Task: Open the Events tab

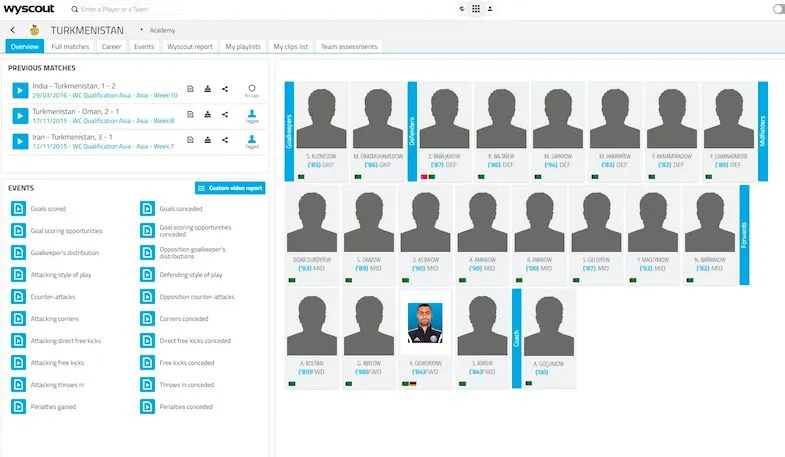Action: click(x=144, y=47)
